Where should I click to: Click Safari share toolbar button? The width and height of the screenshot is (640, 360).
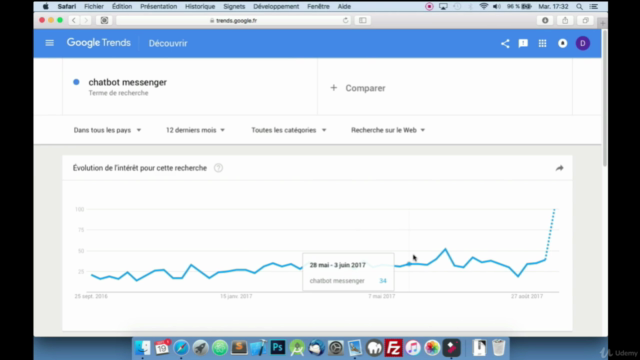click(x=565, y=20)
